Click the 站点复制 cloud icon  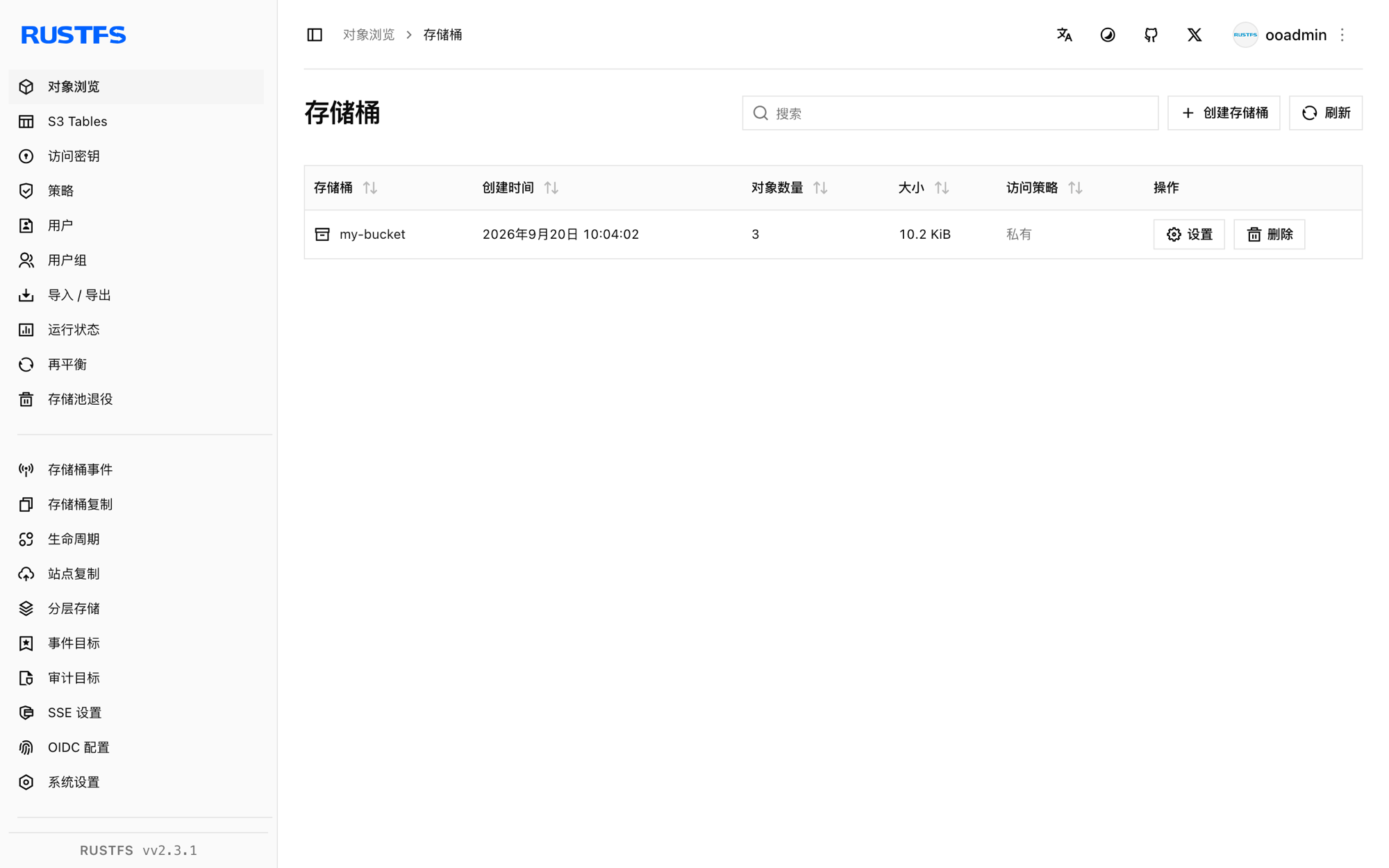pyautogui.click(x=26, y=574)
